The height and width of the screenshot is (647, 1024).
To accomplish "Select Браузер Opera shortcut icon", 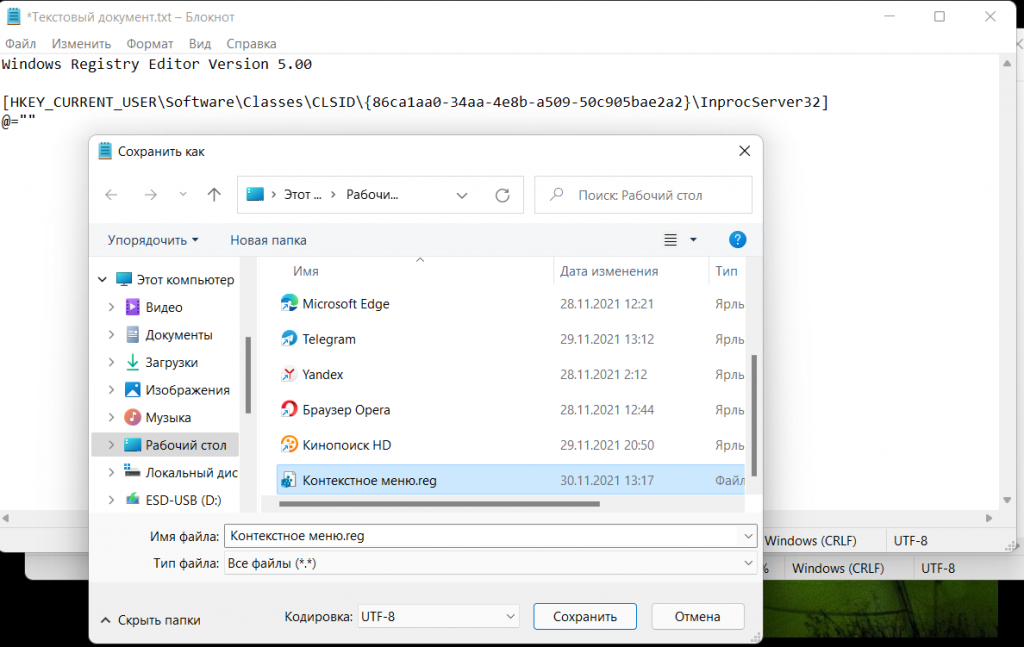I will [289, 409].
